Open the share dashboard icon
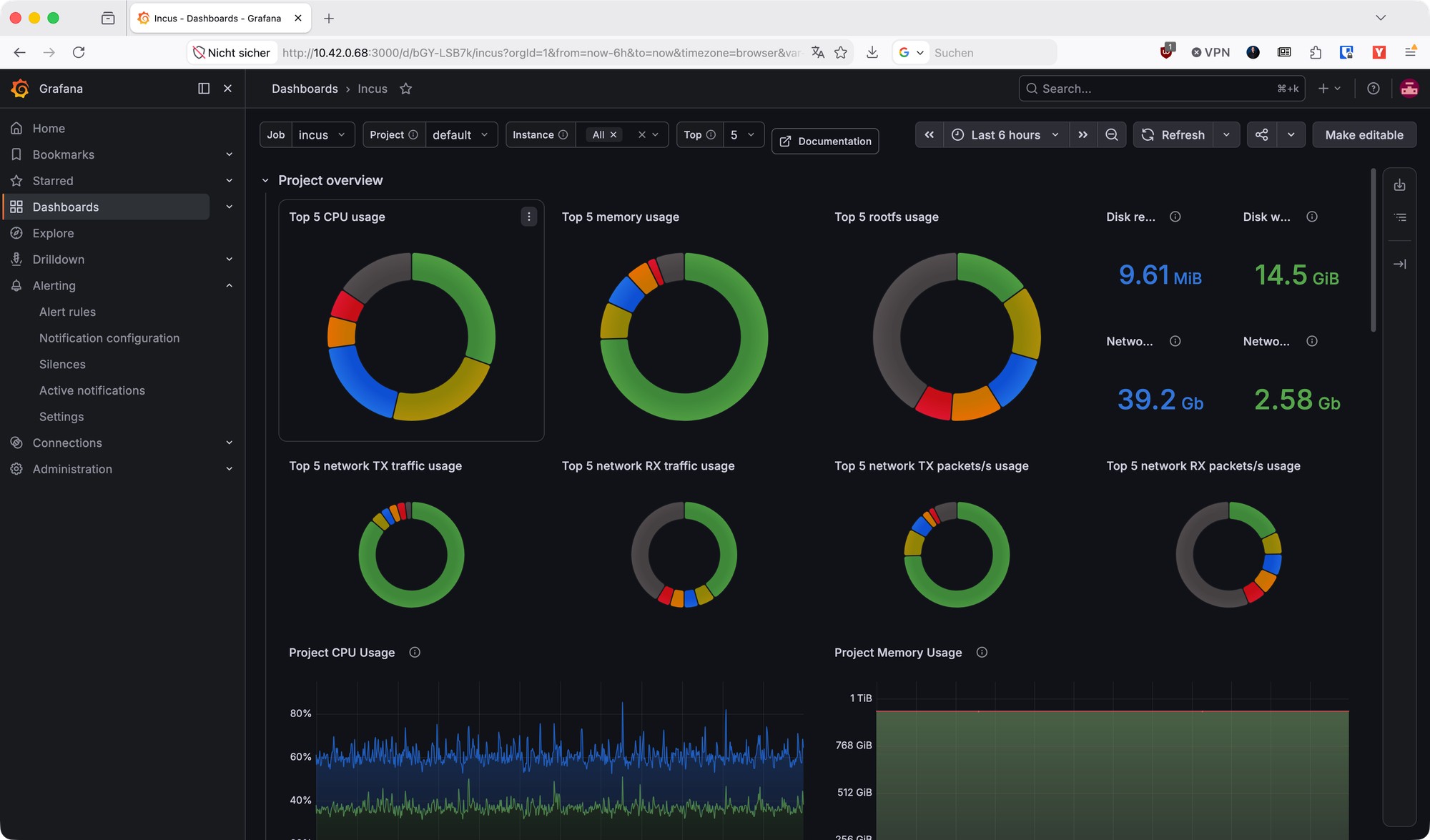Screen dimensions: 1430x840 (x=1262, y=134)
